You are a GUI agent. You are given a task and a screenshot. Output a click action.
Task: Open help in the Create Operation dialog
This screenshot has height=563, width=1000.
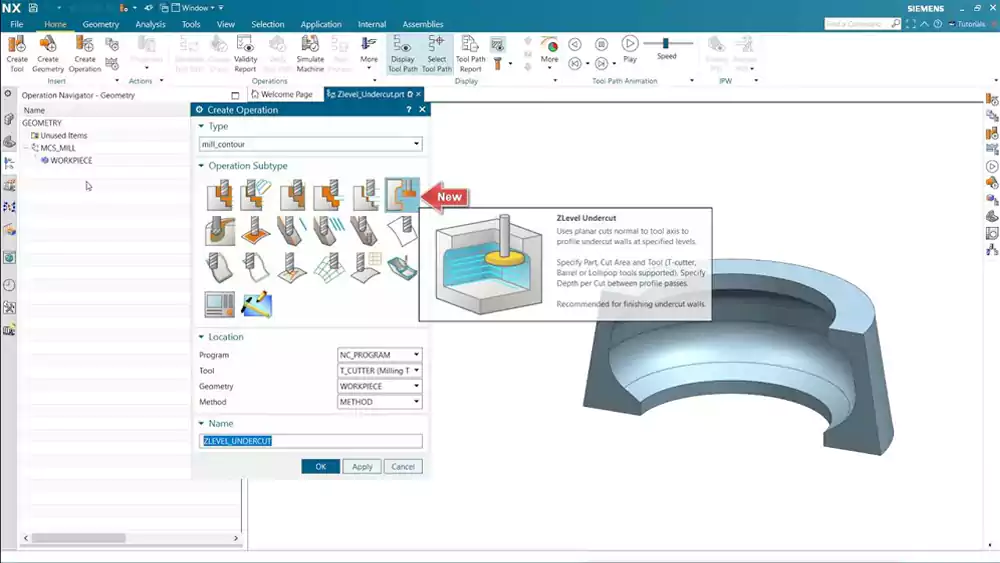click(408, 110)
